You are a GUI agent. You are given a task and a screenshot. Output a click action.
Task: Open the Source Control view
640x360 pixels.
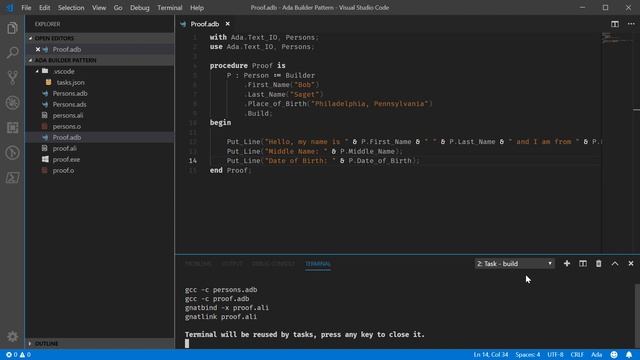pyautogui.click(x=12, y=78)
